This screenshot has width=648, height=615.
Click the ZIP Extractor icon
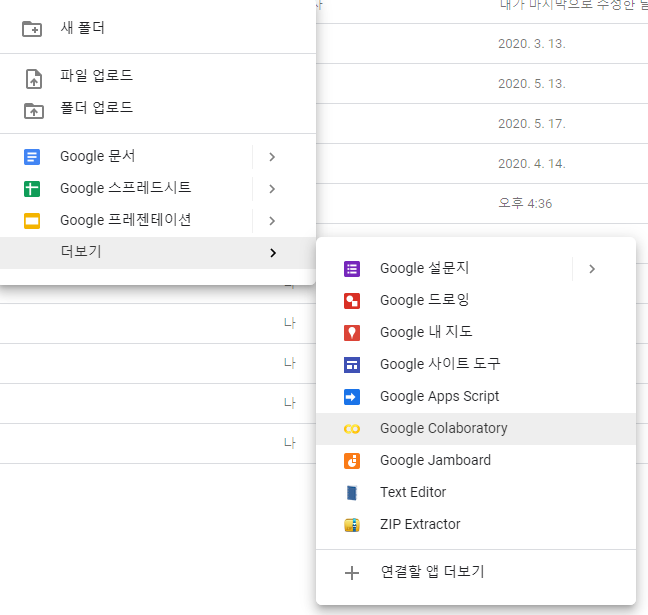point(352,525)
